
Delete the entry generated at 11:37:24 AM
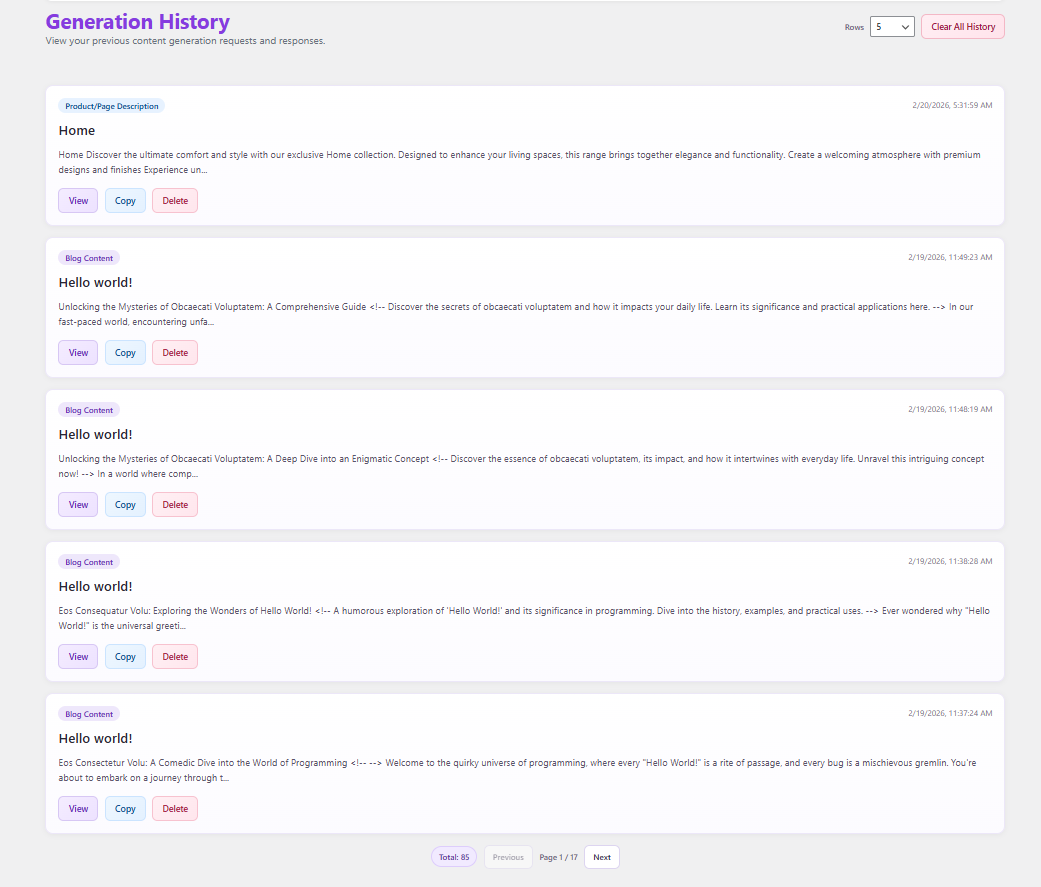pyautogui.click(x=175, y=809)
